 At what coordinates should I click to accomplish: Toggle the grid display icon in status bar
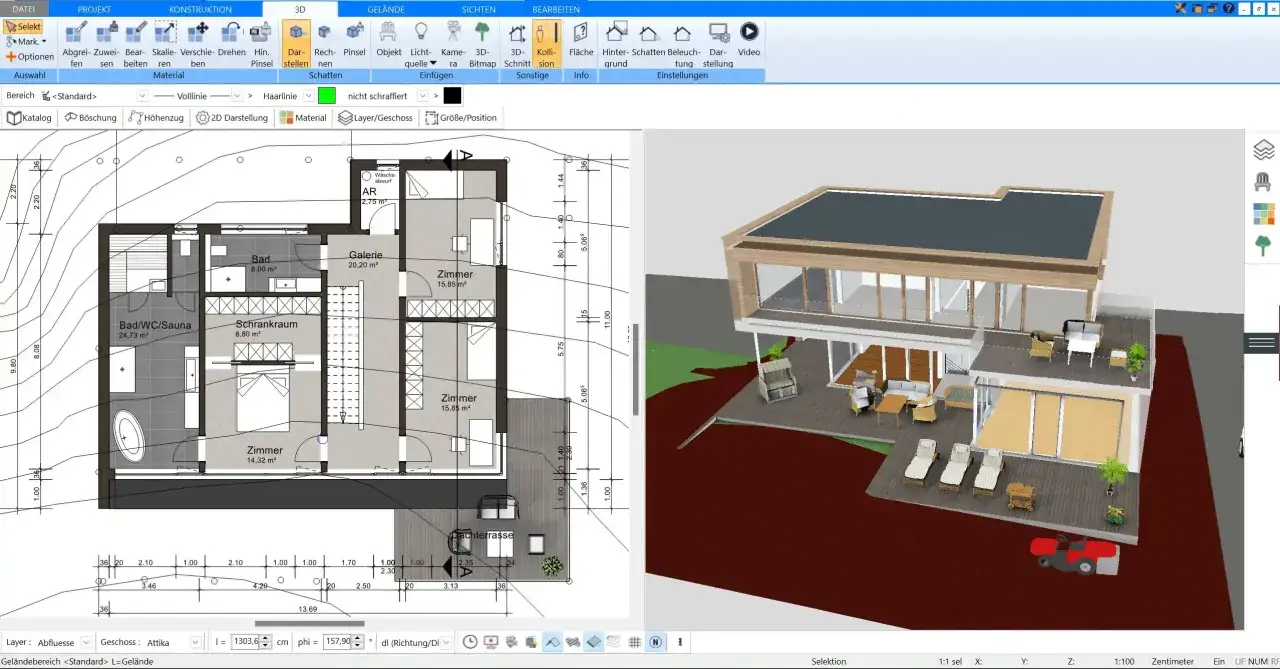(x=634, y=642)
